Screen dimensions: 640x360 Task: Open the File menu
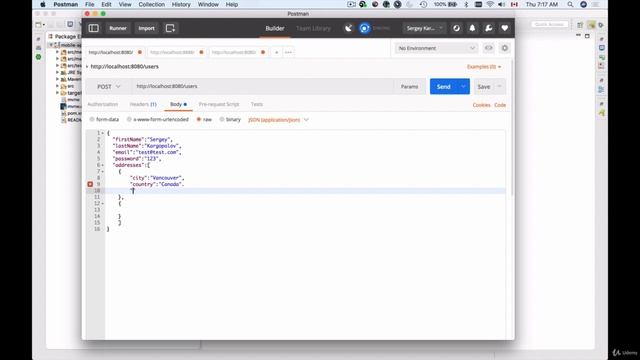click(x=89, y=4)
